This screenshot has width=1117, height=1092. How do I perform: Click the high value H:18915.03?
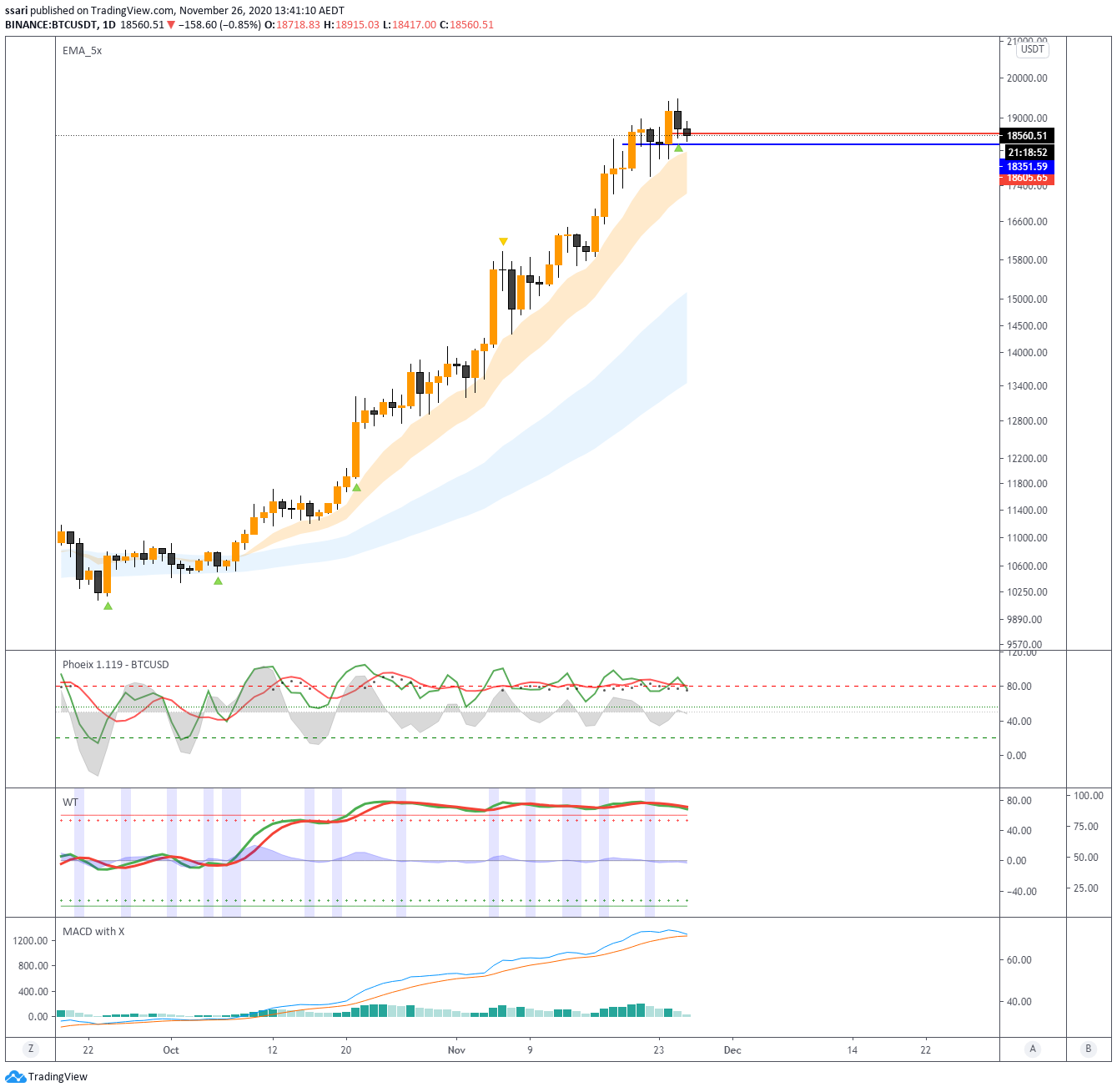click(x=351, y=25)
